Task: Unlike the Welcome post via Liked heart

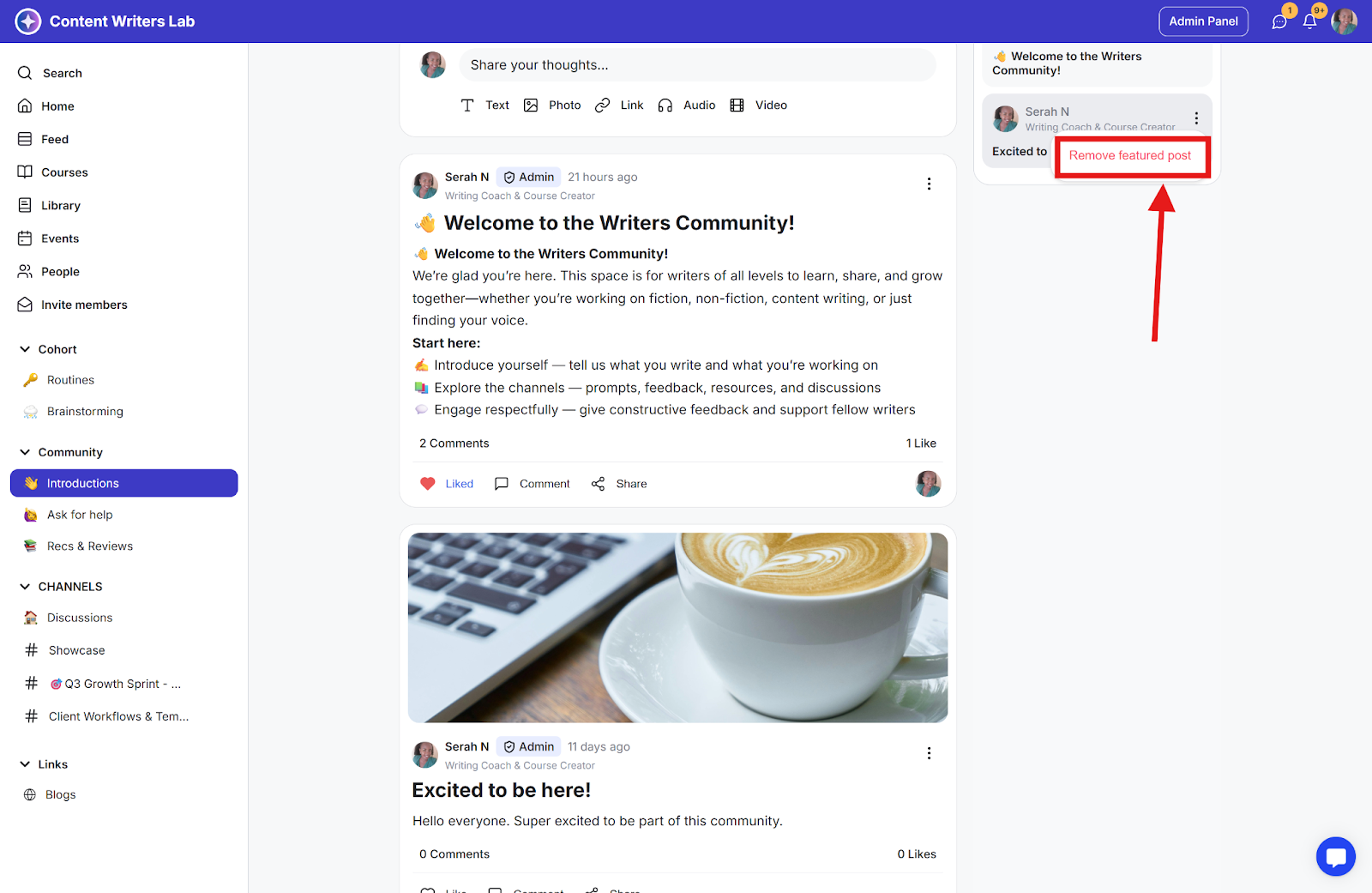Action: point(447,484)
